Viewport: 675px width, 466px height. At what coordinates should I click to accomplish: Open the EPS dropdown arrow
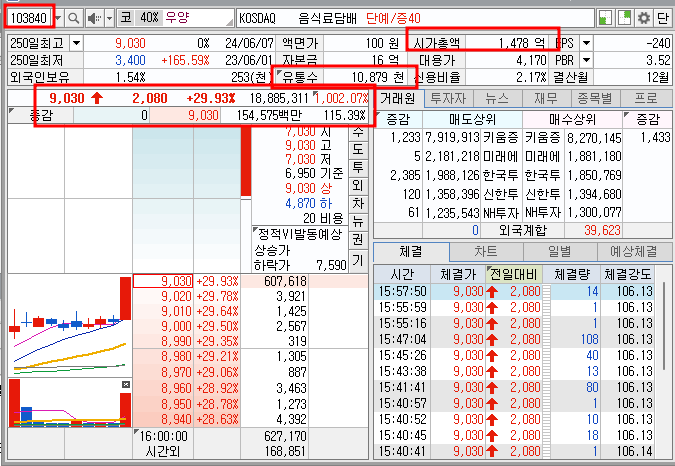click(x=586, y=43)
